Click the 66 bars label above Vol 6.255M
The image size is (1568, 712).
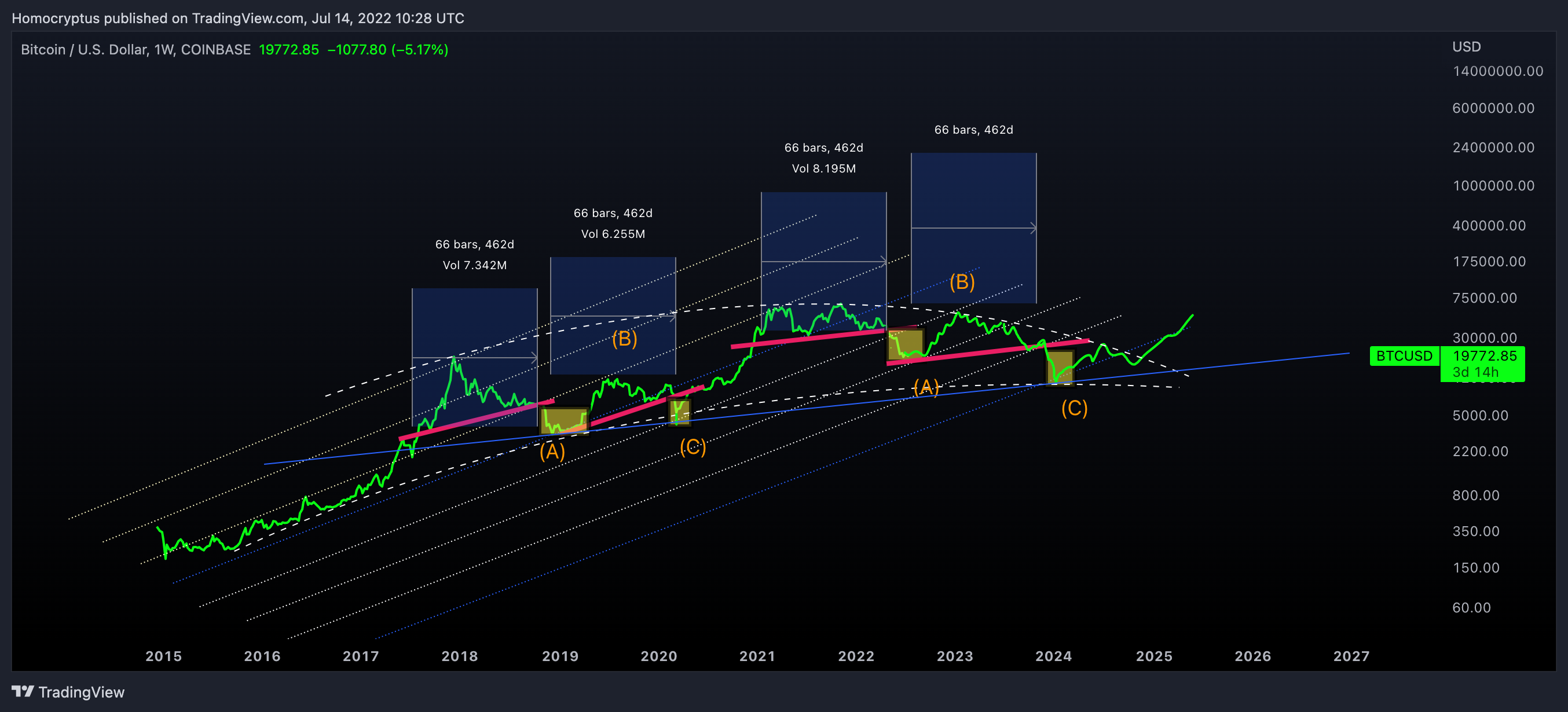(613, 214)
